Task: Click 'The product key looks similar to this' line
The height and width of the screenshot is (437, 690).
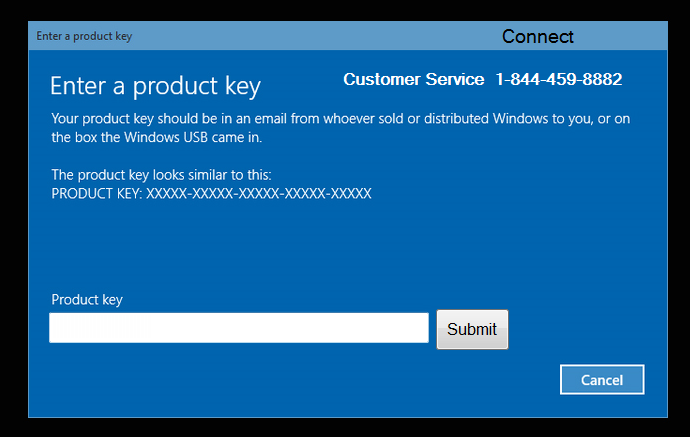Action: pos(161,175)
